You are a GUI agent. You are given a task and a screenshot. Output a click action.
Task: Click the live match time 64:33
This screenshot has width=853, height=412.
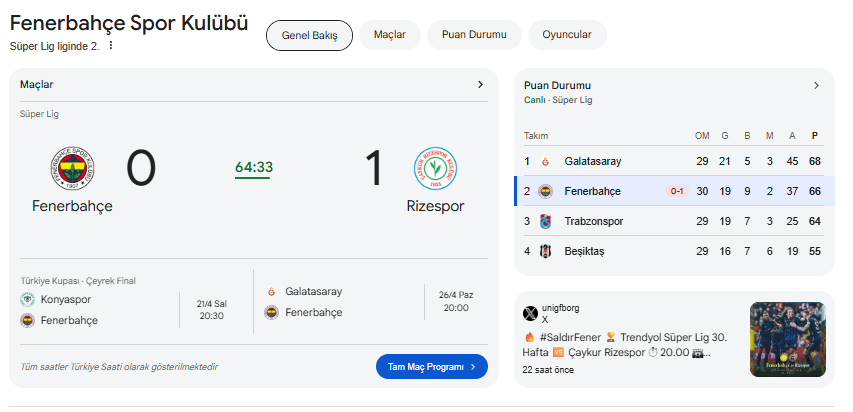[254, 168]
